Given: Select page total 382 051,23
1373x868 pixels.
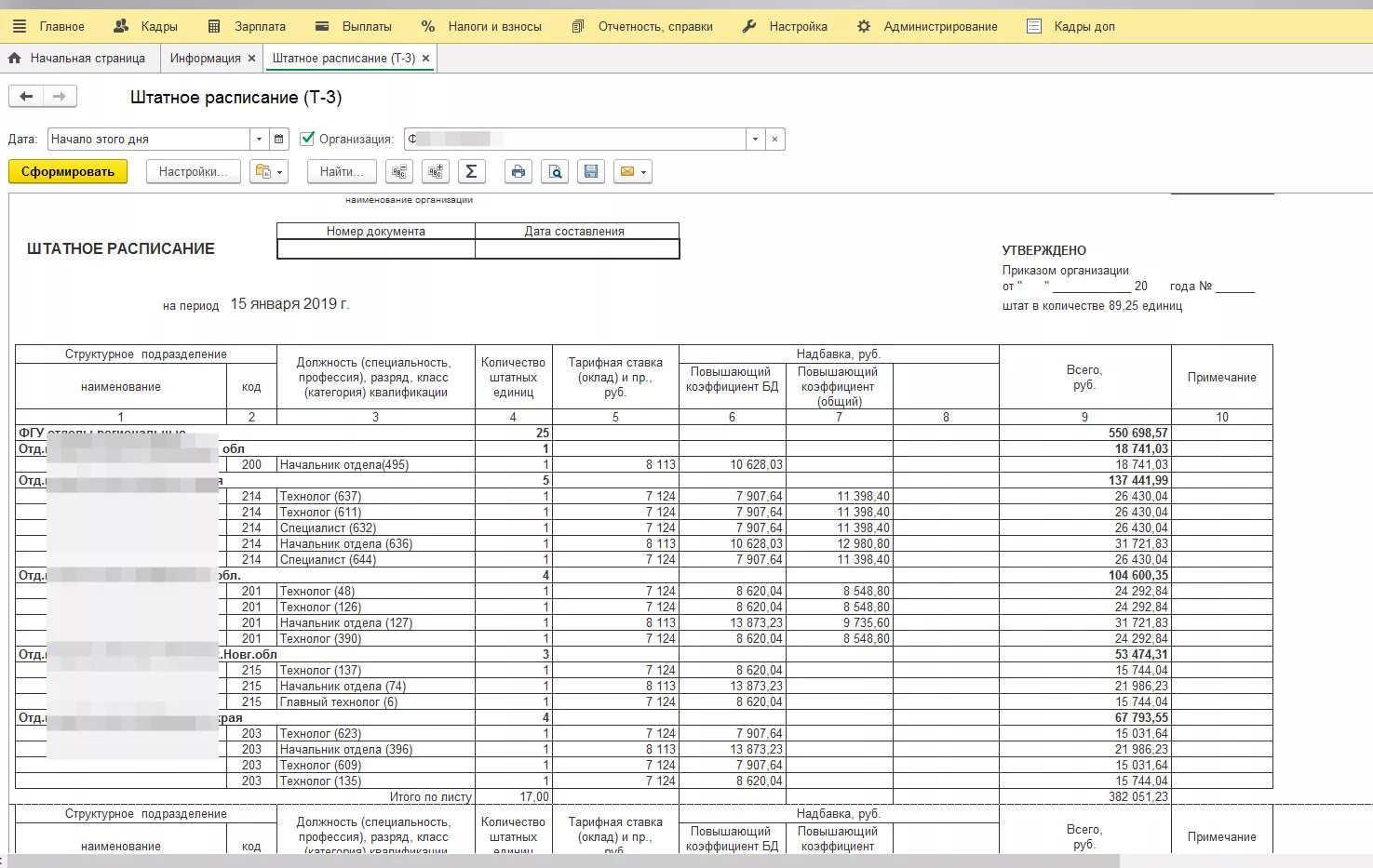Looking at the screenshot, I should coord(1137,797).
